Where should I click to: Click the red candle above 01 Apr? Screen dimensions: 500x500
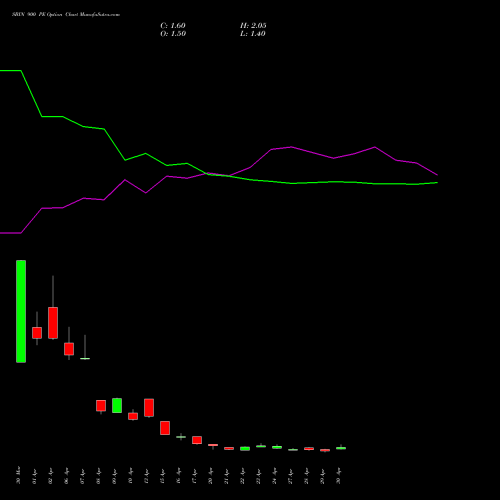[37, 333]
